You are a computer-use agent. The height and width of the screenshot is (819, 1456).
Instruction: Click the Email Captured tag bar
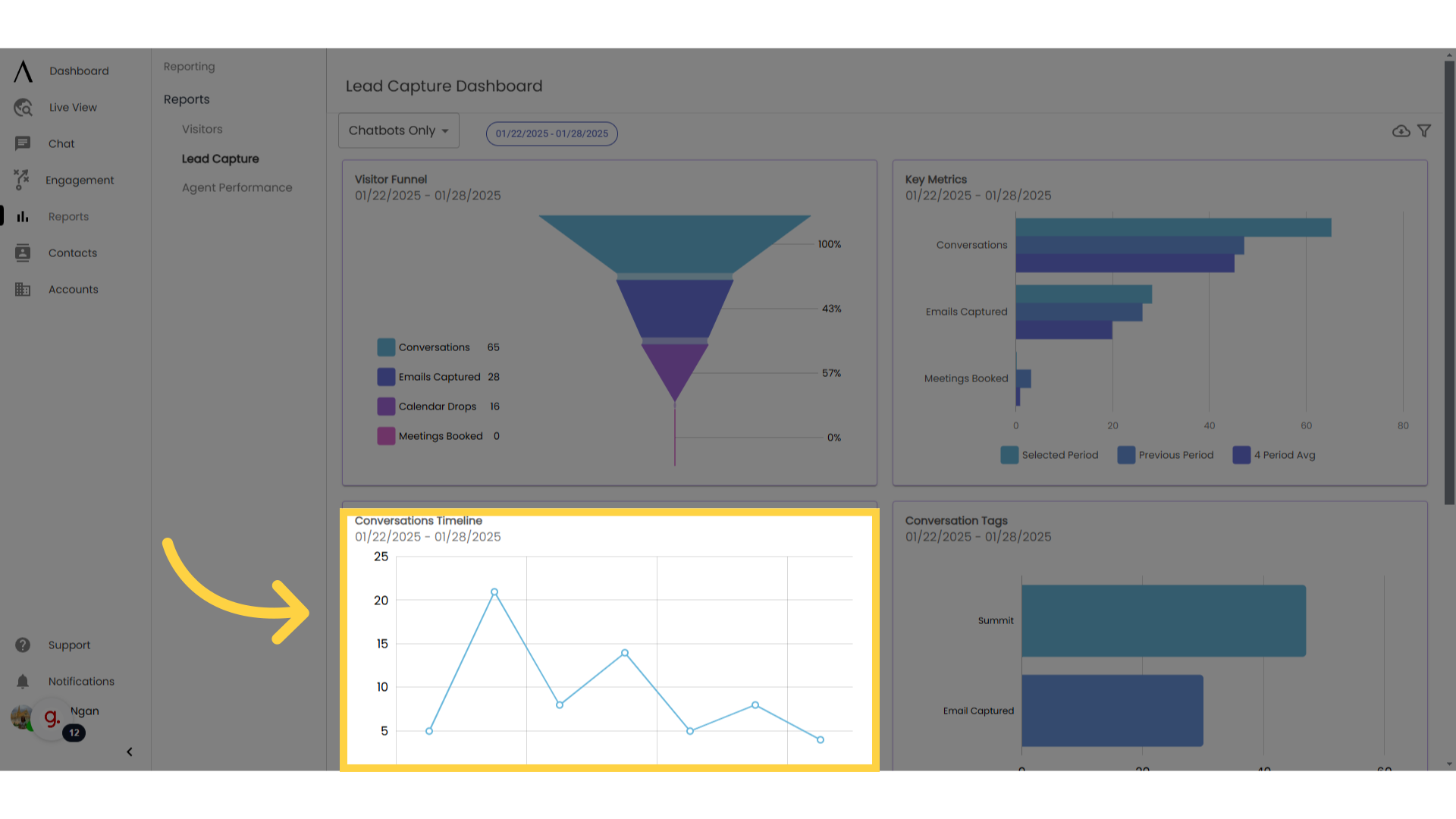tap(1112, 711)
